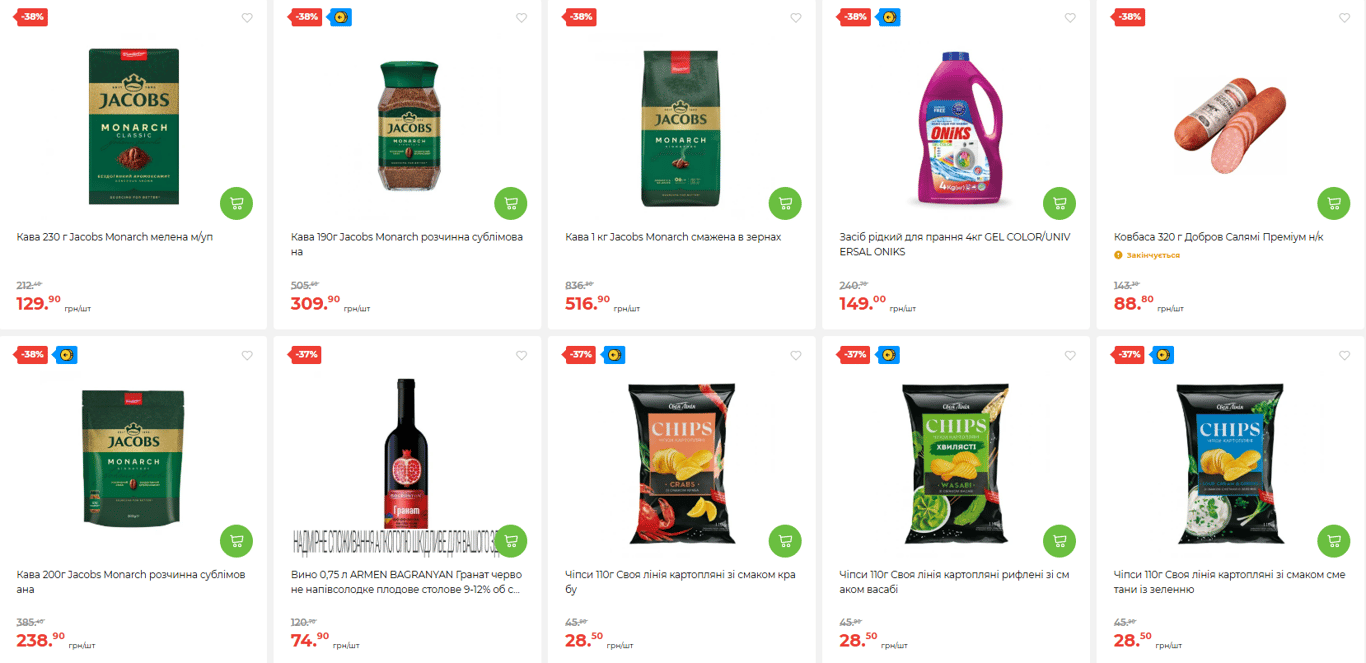Add Jacobs Monarch 230 г ground coffee to cart
Viewport: 1366px width, 663px height.
[x=237, y=203]
